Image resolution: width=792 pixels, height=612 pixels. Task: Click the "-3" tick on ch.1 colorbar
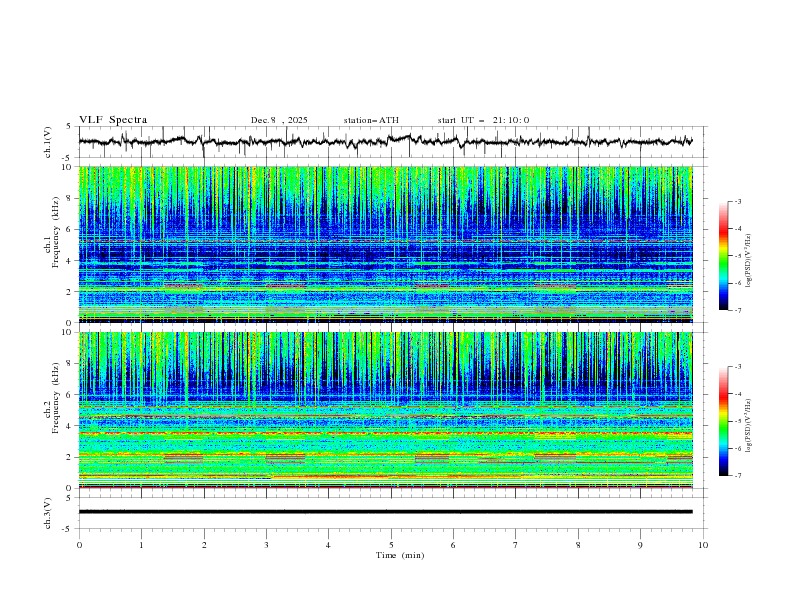coord(737,201)
